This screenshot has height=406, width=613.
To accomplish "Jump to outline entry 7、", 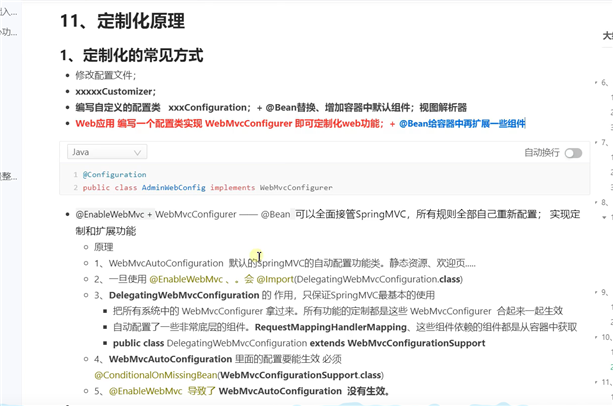I will coord(605,142).
